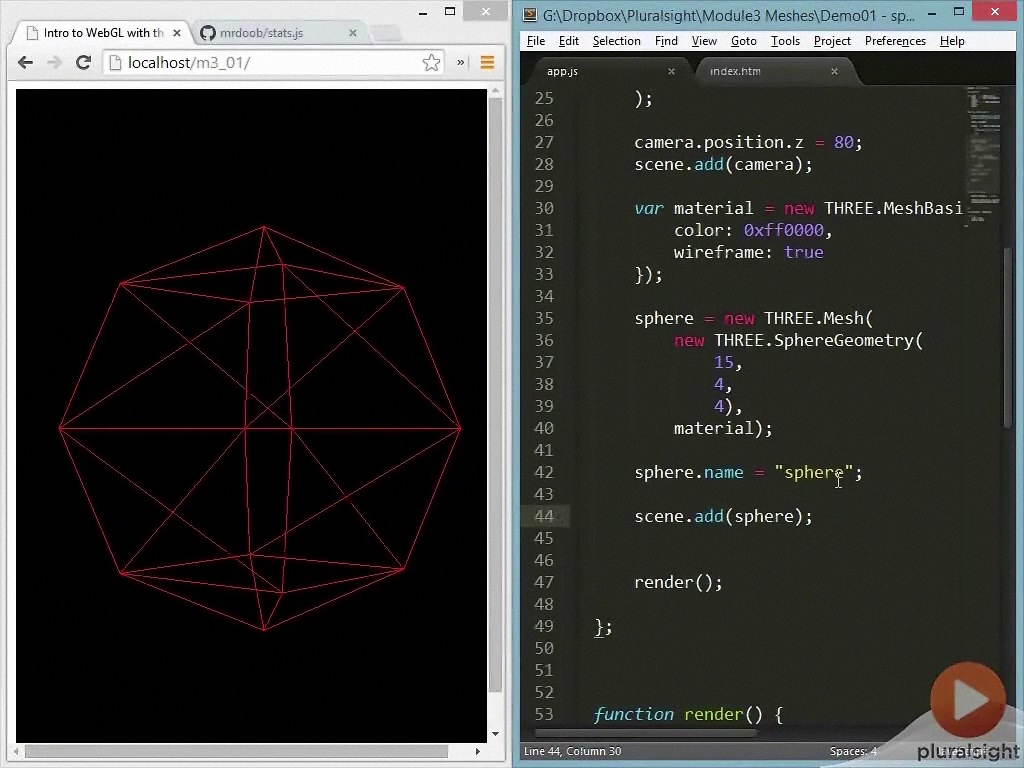The height and width of the screenshot is (768, 1024).
Task: Maximize the Sublime Text window
Action: click(959, 12)
